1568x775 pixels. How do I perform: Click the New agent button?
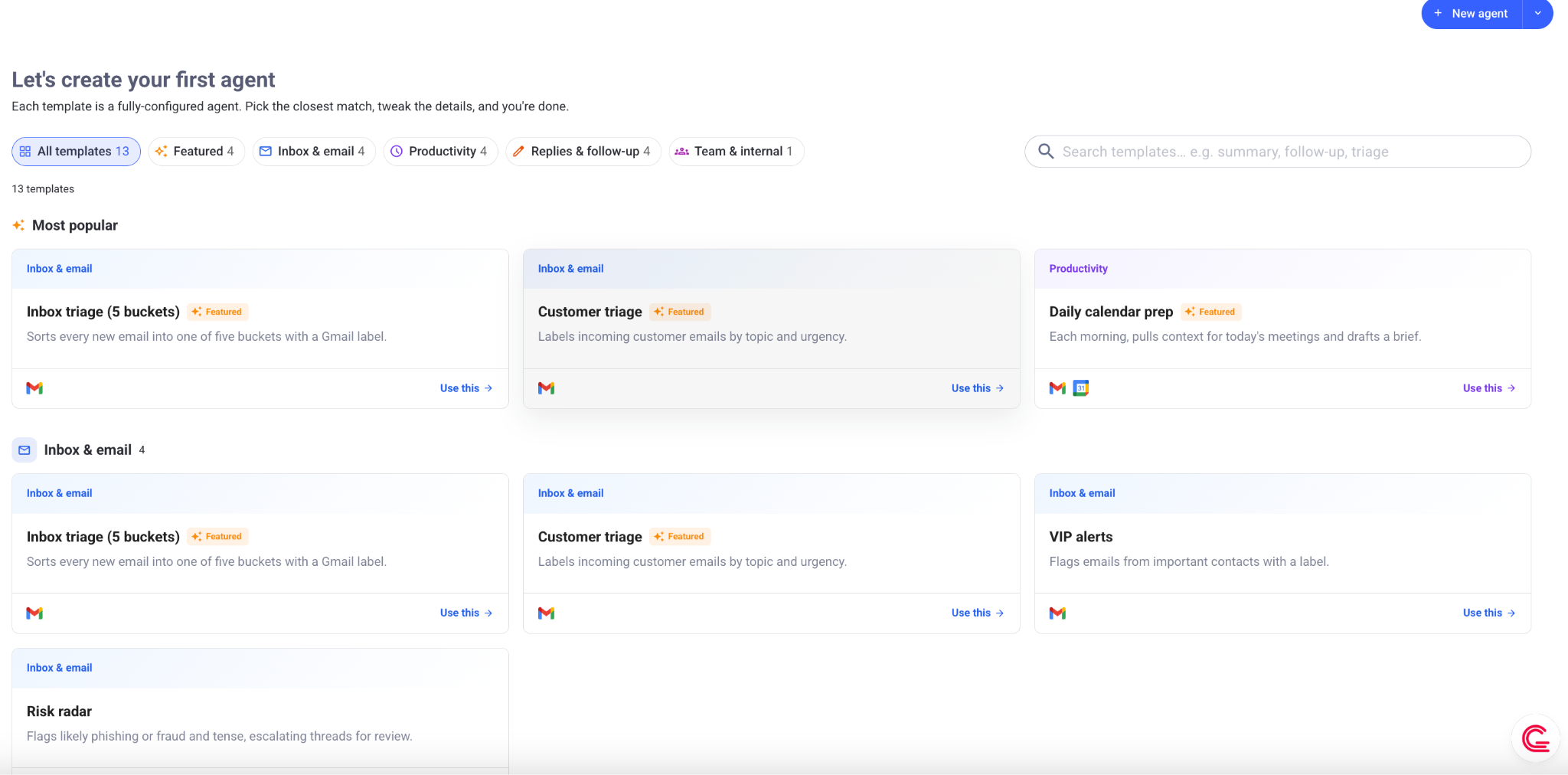[x=1472, y=14]
